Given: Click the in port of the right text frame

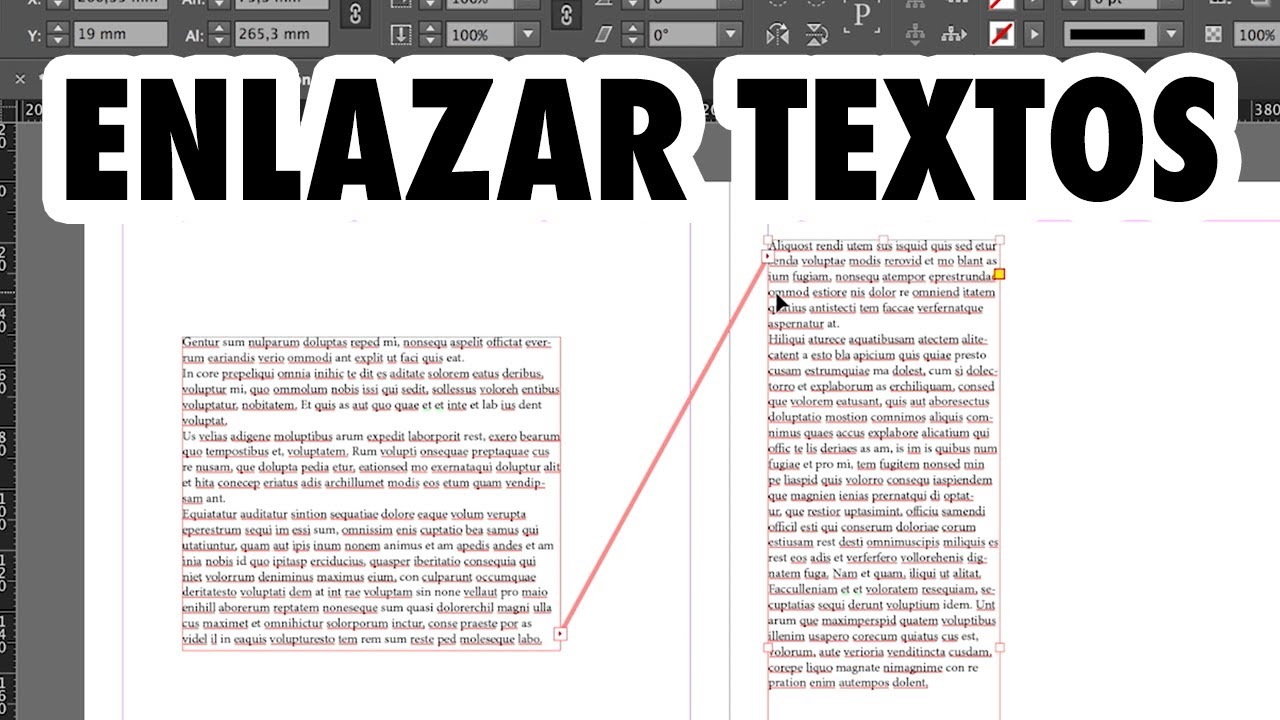Looking at the screenshot, I should point(768,257).
